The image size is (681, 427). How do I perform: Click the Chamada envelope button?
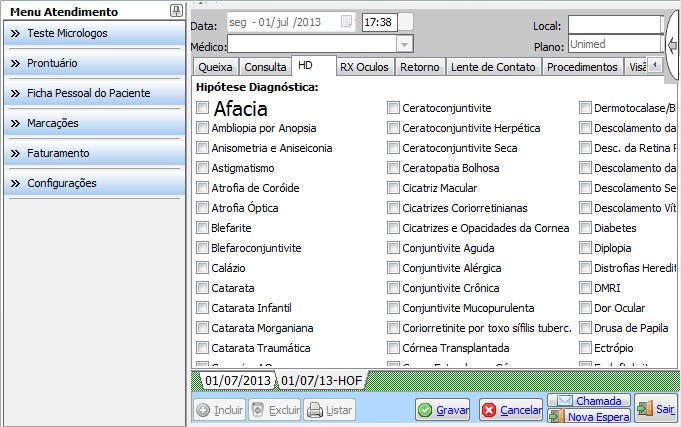pos(587,400)
